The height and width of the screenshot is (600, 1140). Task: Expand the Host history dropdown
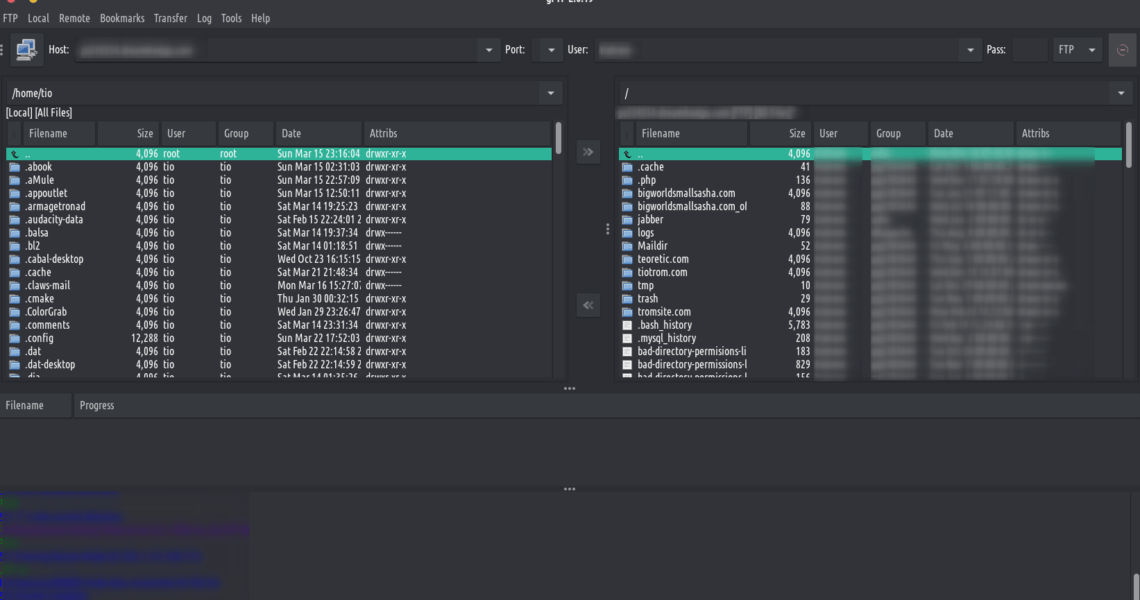[488, 50]
